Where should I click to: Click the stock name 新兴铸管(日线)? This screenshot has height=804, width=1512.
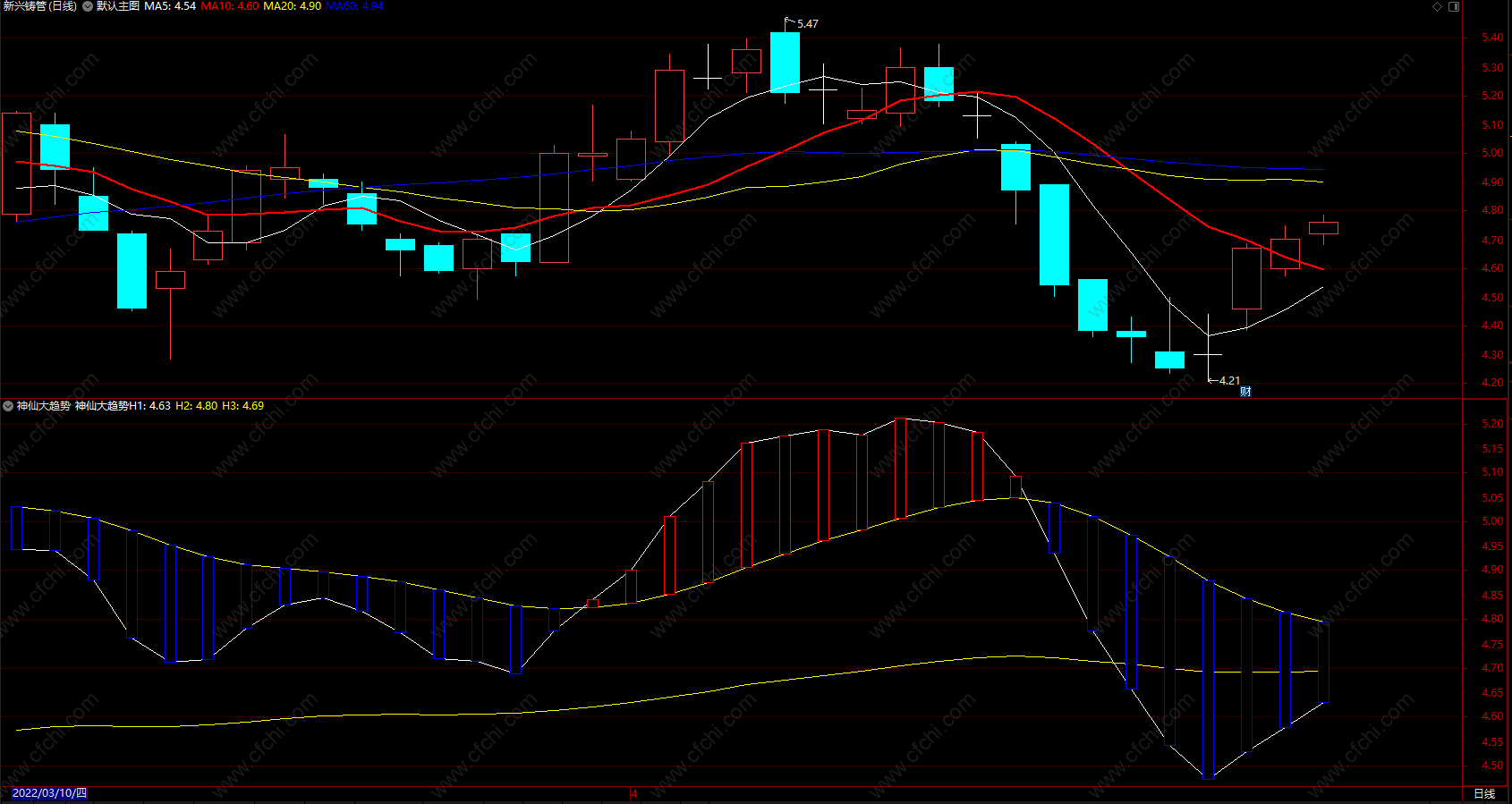pos(39,6)
